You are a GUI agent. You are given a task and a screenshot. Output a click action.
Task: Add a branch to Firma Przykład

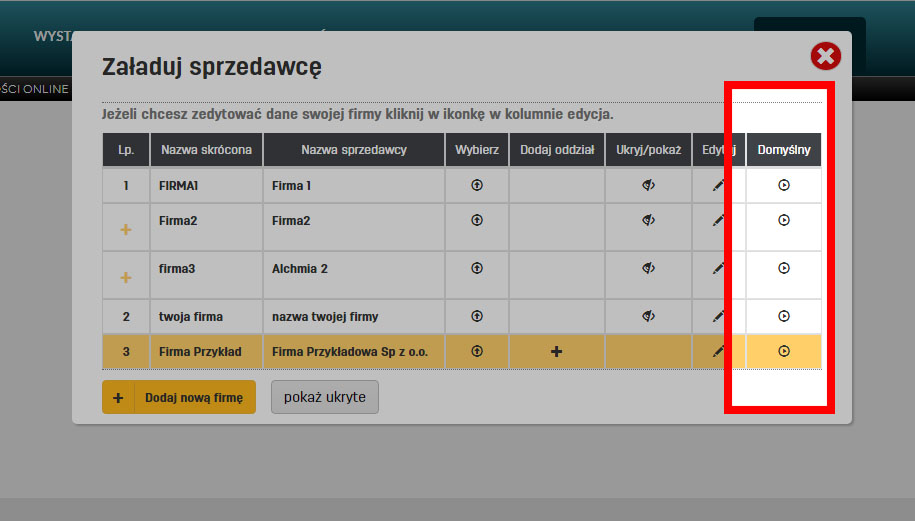[x=556, y=351]
